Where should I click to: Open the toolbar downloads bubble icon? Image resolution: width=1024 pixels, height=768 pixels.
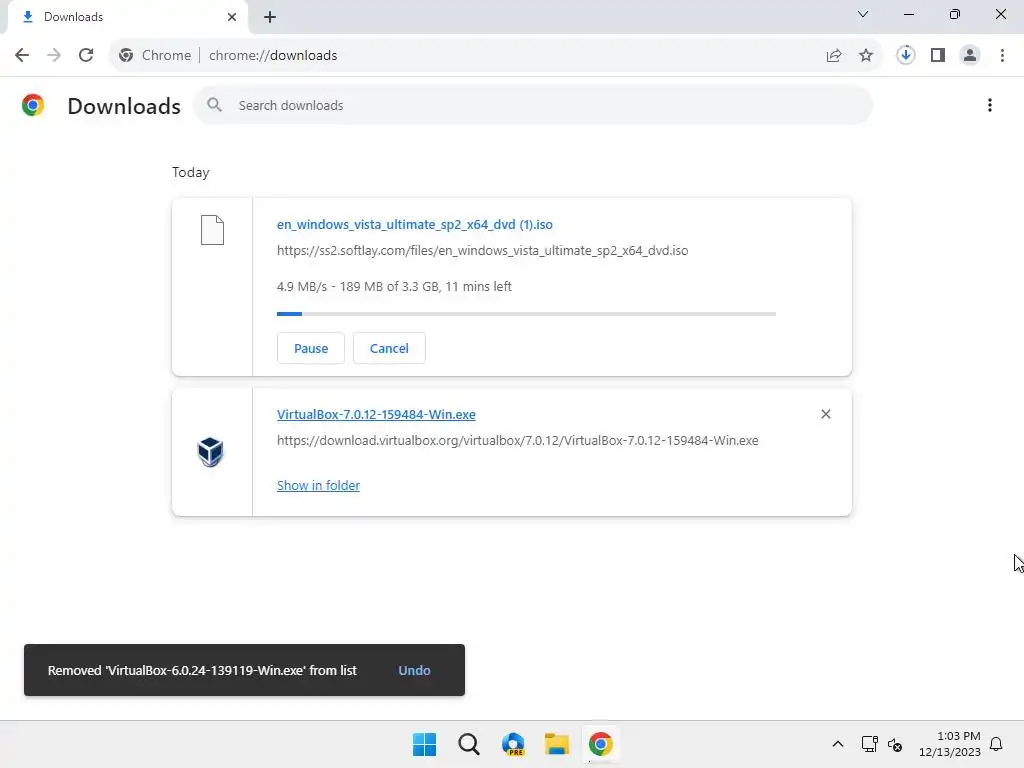coord(905,55)
